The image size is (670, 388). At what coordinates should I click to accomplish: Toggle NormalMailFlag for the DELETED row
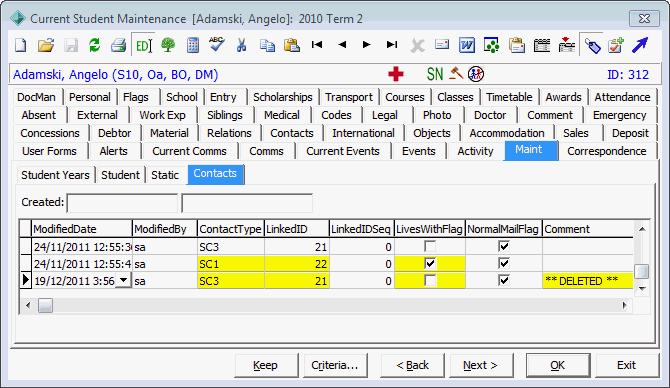[x=504, y=280]
